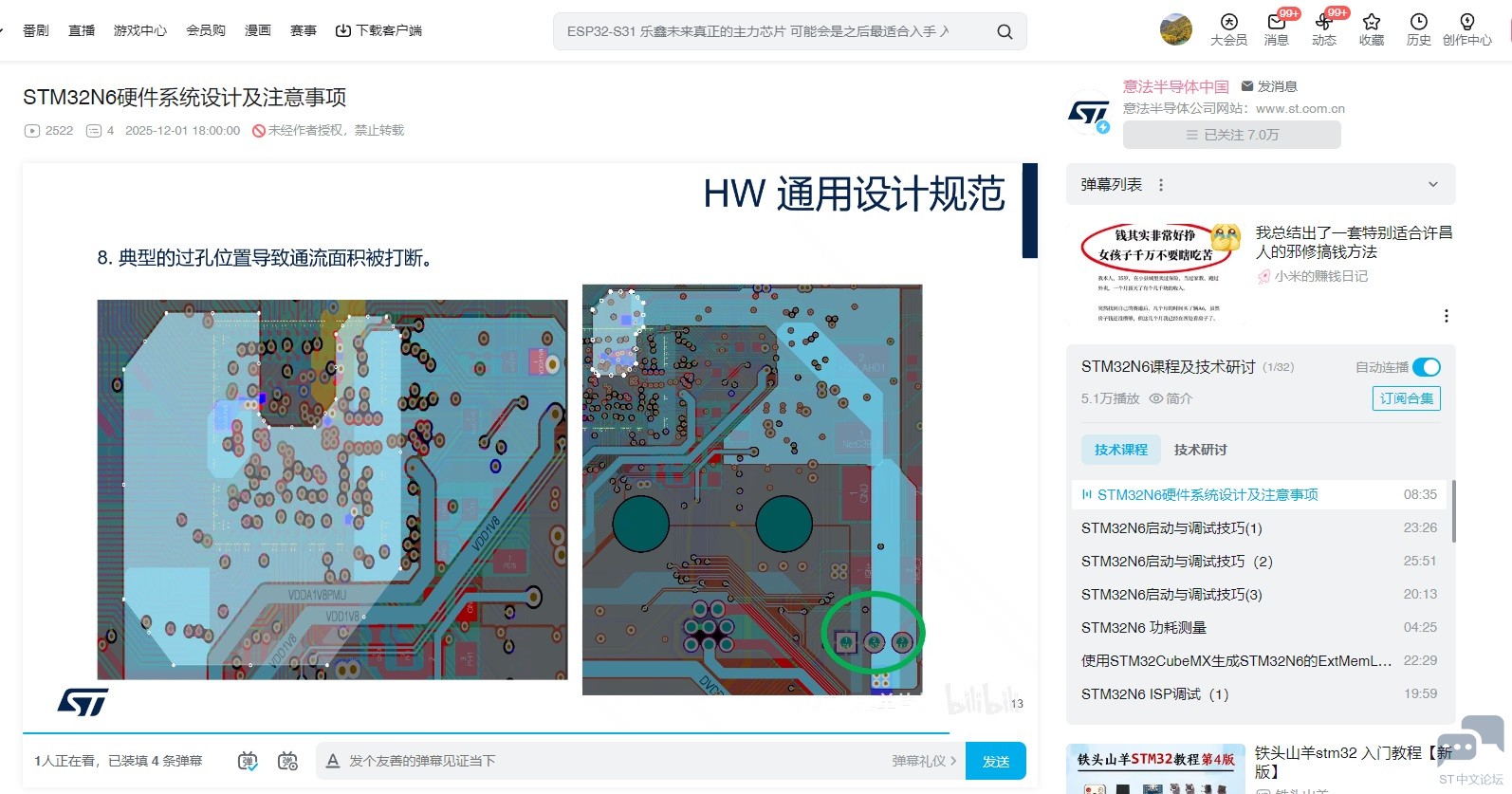The height and width of the screenshot is (794, 1512).
Task: Click the 大会员 membership icon
Action: pos(1228,23)
